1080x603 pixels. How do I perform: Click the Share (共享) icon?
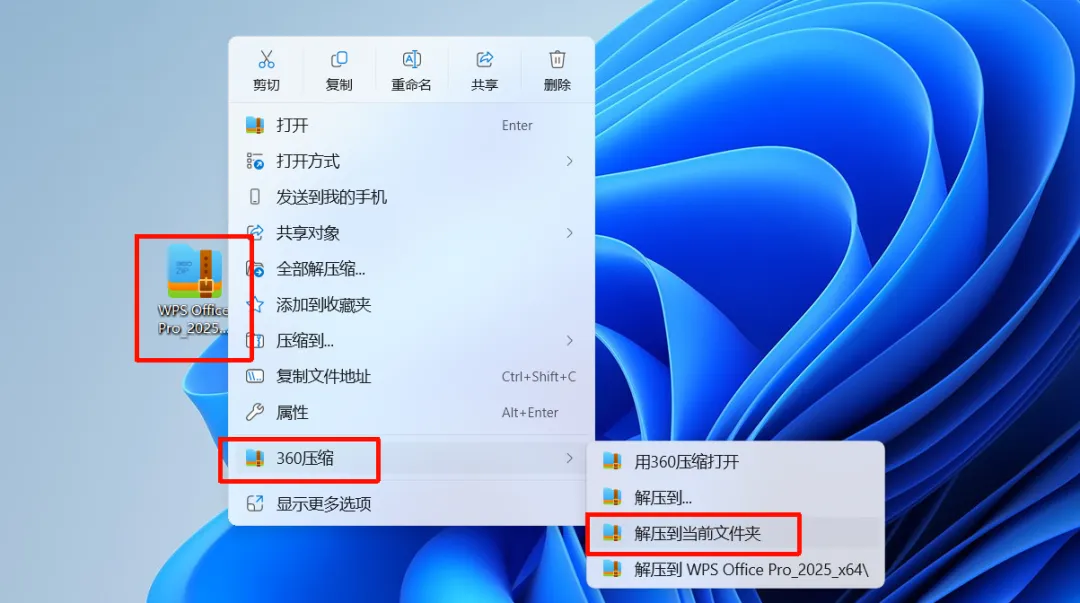tap(484, 60)
